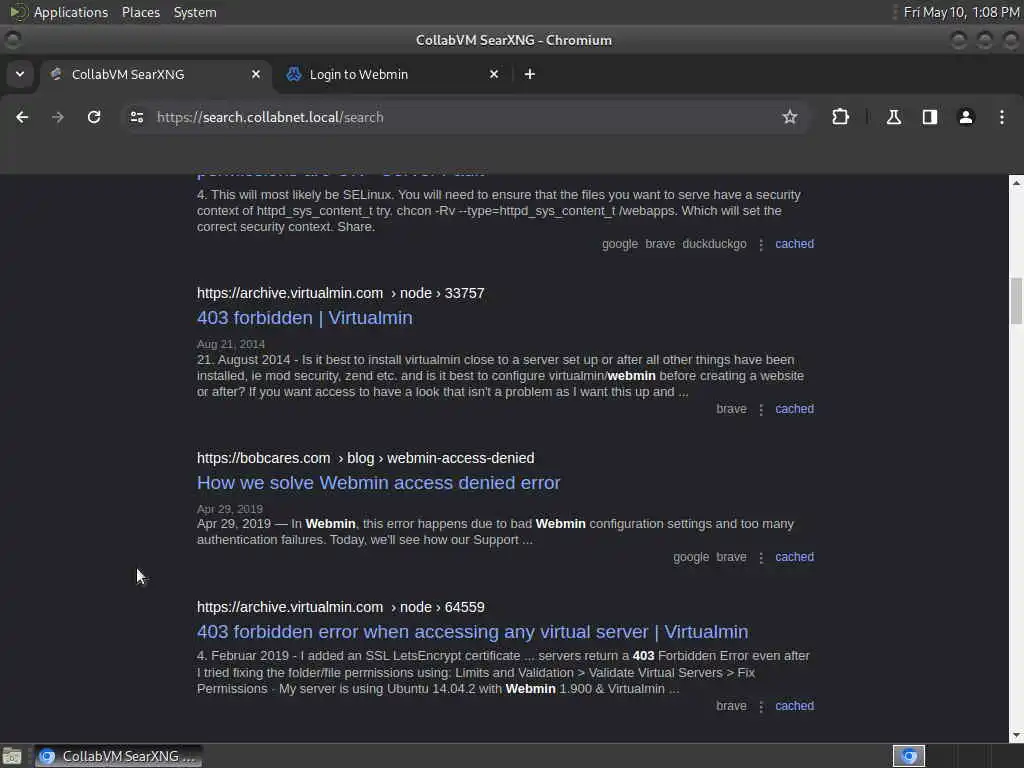Expand options dots for bobcares result
This screenshot has height=768, width=1024.
(x=761, y=558)
